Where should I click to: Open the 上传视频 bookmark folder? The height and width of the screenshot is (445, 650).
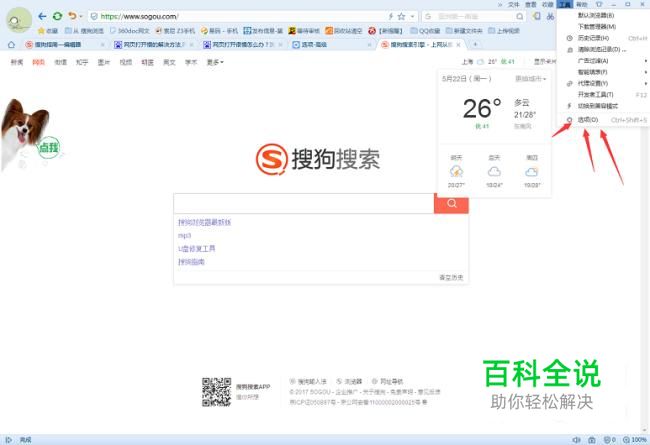click(x=503, y=31)
